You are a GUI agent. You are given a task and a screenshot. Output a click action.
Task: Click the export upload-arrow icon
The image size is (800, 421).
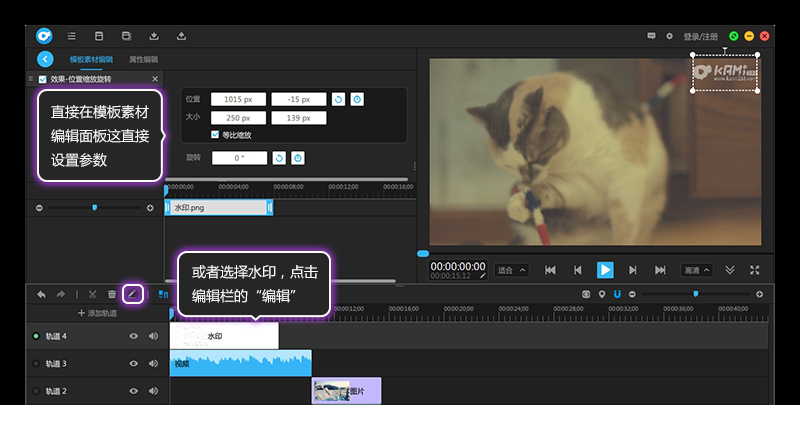click(x=181, y=36)
